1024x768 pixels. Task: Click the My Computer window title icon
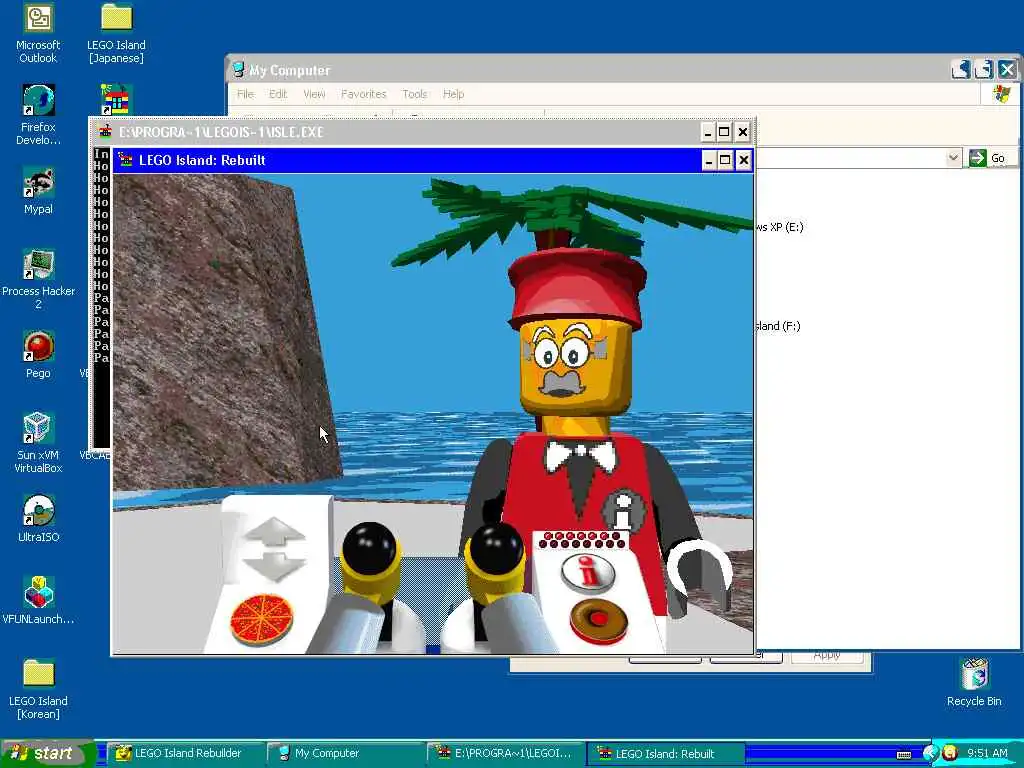(x=238, y=70)
